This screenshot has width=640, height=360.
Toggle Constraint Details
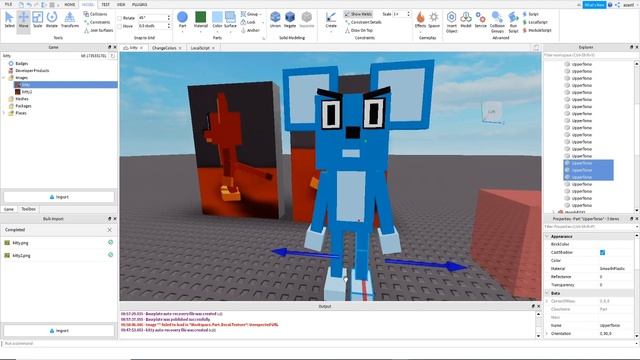363,22
